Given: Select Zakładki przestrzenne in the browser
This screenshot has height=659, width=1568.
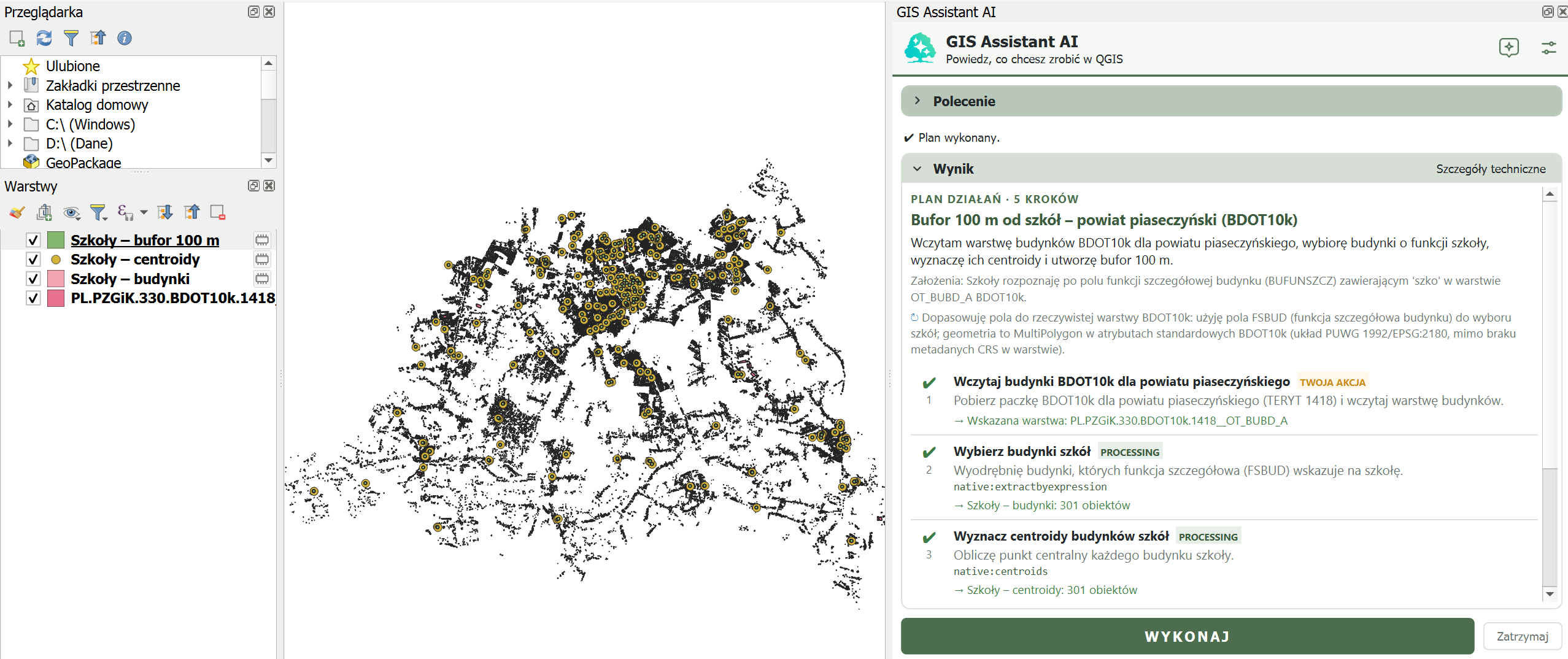Looking at the screenshot, I should [x=113, y=85].
